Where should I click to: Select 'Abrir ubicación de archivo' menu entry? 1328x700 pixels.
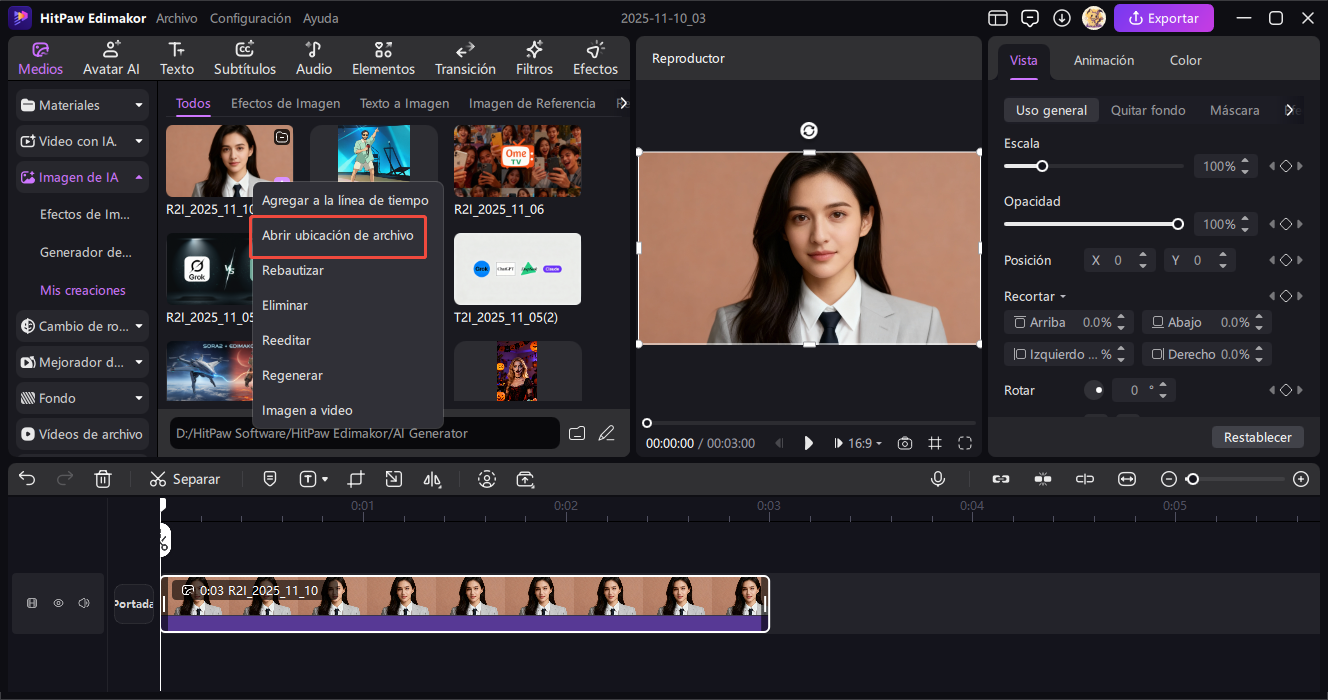[337, 236]
